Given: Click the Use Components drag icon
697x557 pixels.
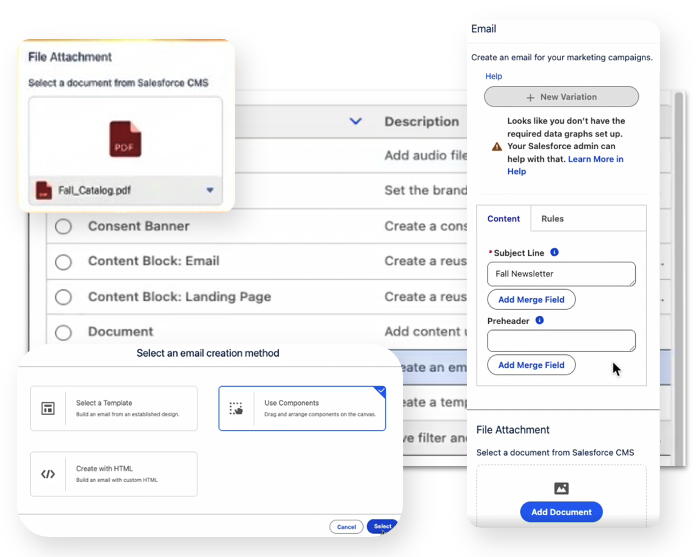Looking at the screenshot, I should click(x=236, y=408).
